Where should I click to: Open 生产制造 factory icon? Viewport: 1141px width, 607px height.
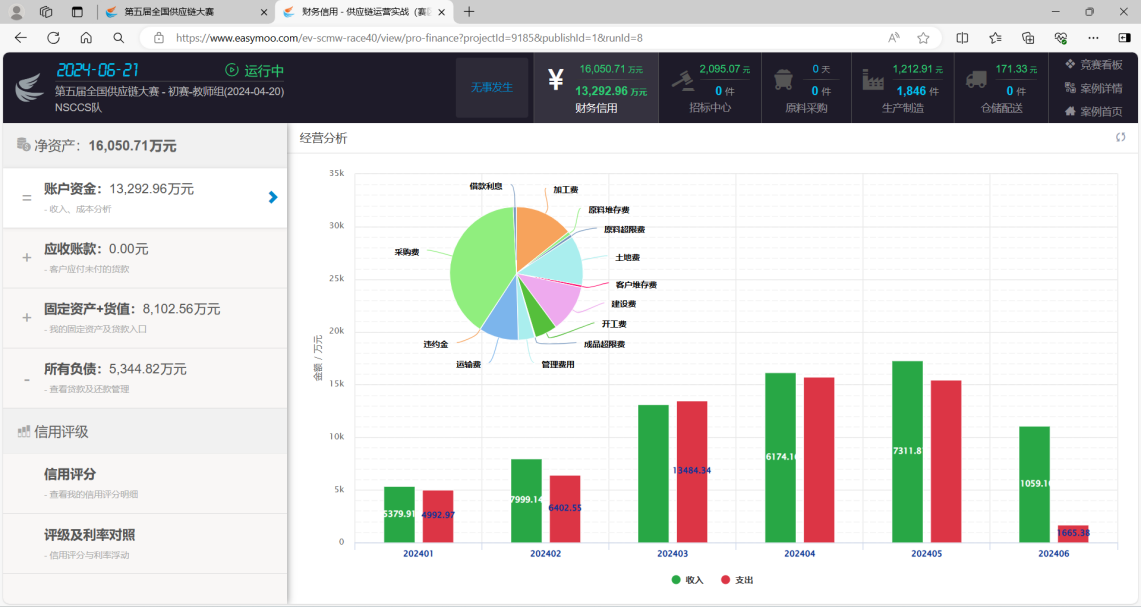875,81
